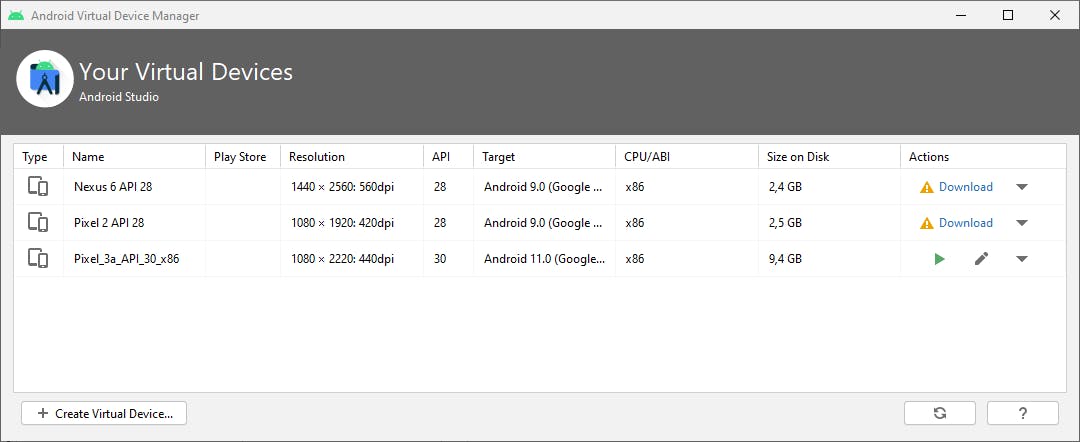
Task: Launch the Pixel_3a_API_30_x86 emulator with play icon
Action: tap(939, 259)
